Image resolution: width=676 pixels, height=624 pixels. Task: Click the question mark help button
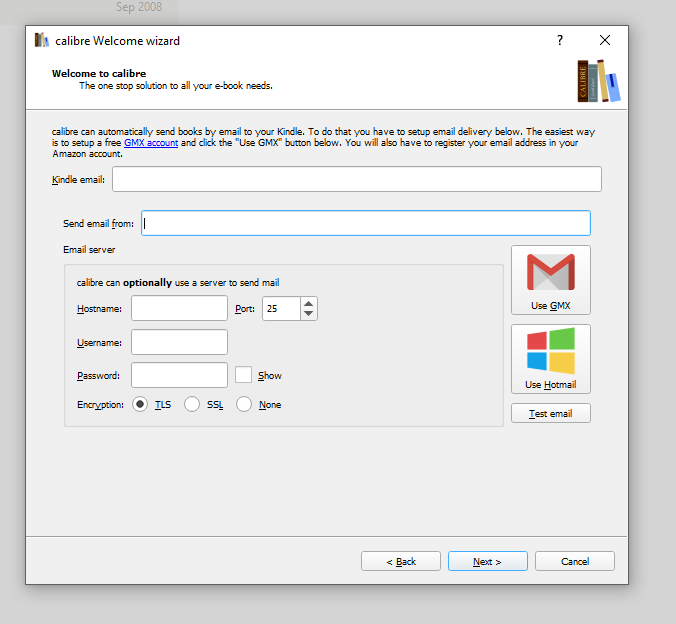tap(560, 41)
